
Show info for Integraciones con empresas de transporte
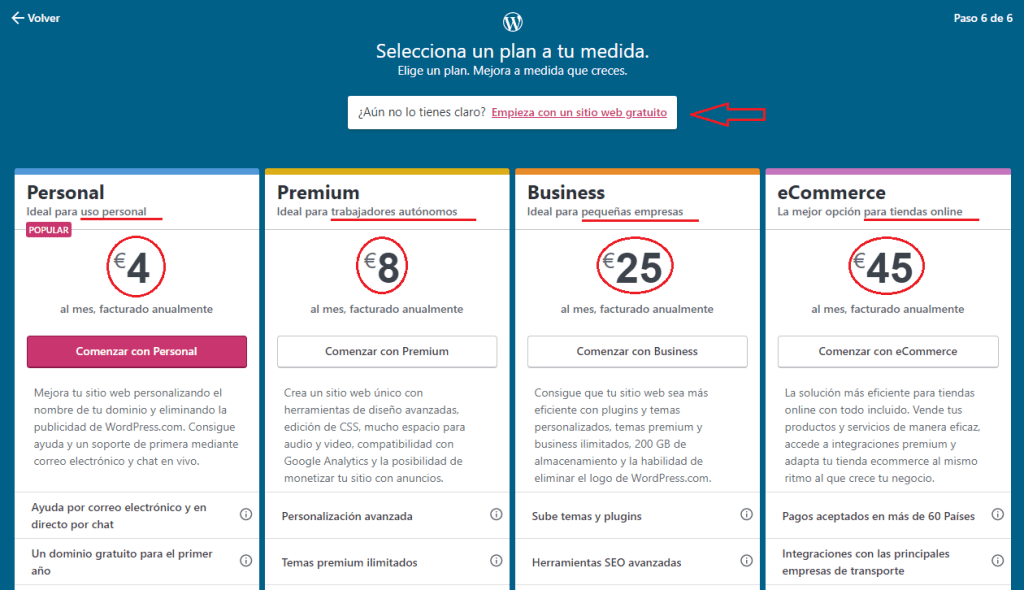[997, 561]
